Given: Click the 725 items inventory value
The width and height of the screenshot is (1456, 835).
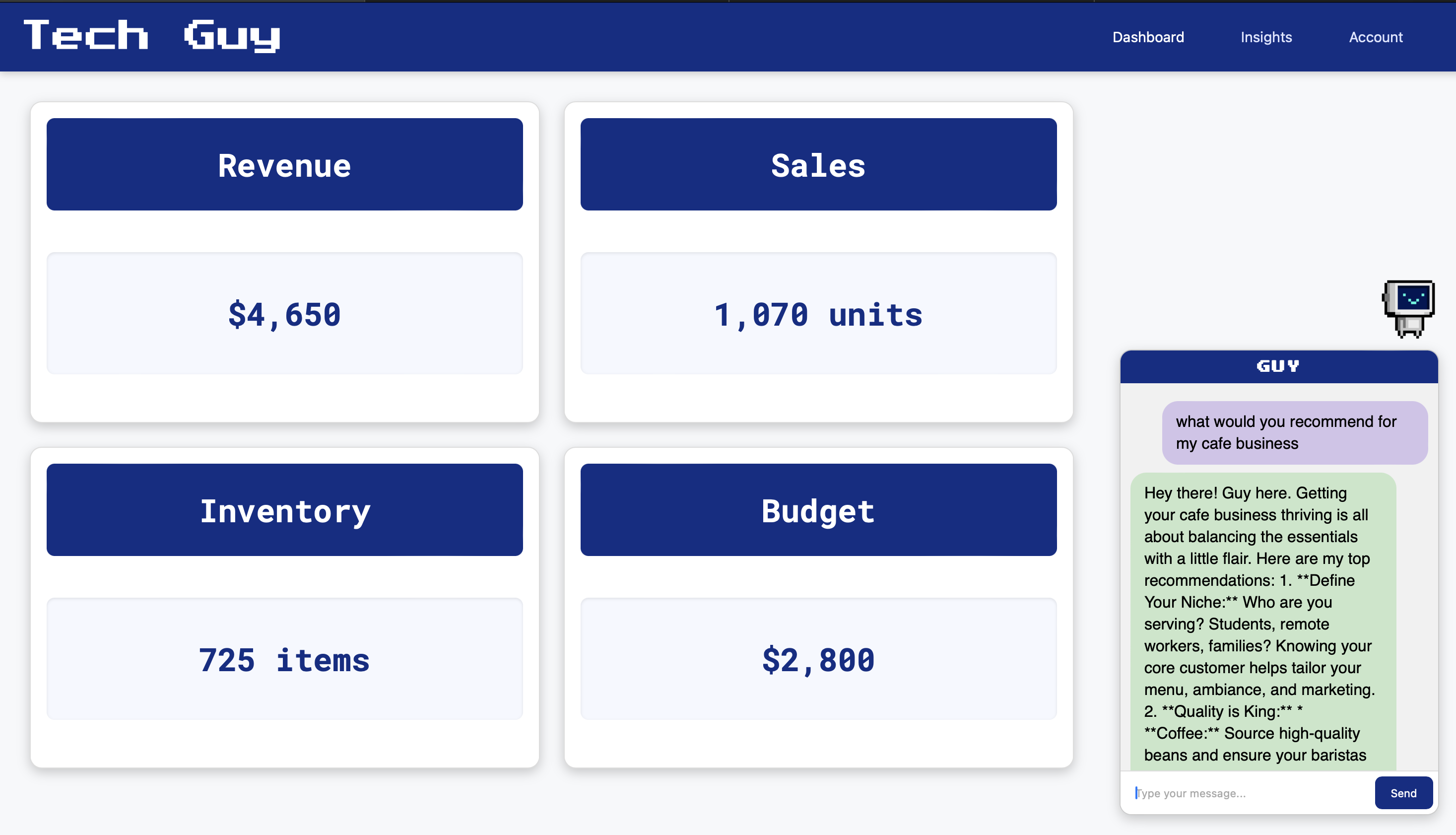Looking at the screenshot, I should [284, 660].
